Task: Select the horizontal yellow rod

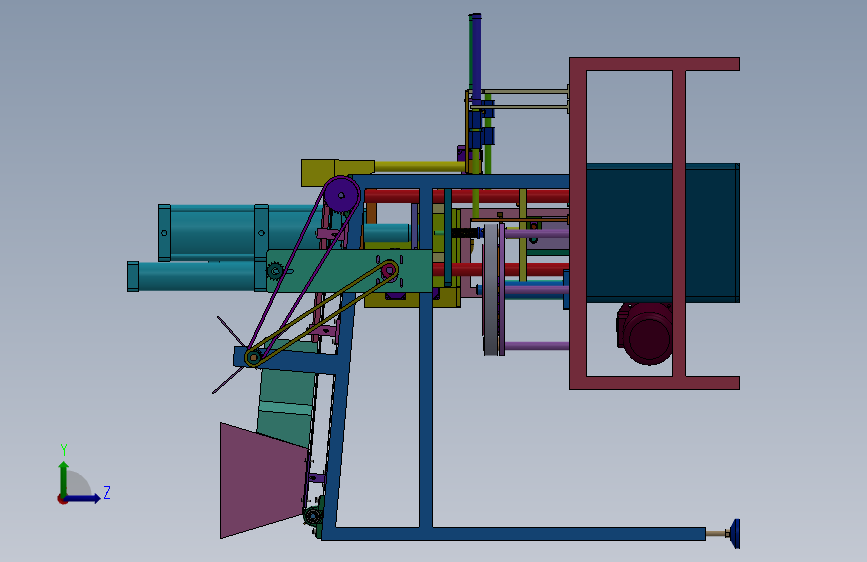Action: click(420, 166)
